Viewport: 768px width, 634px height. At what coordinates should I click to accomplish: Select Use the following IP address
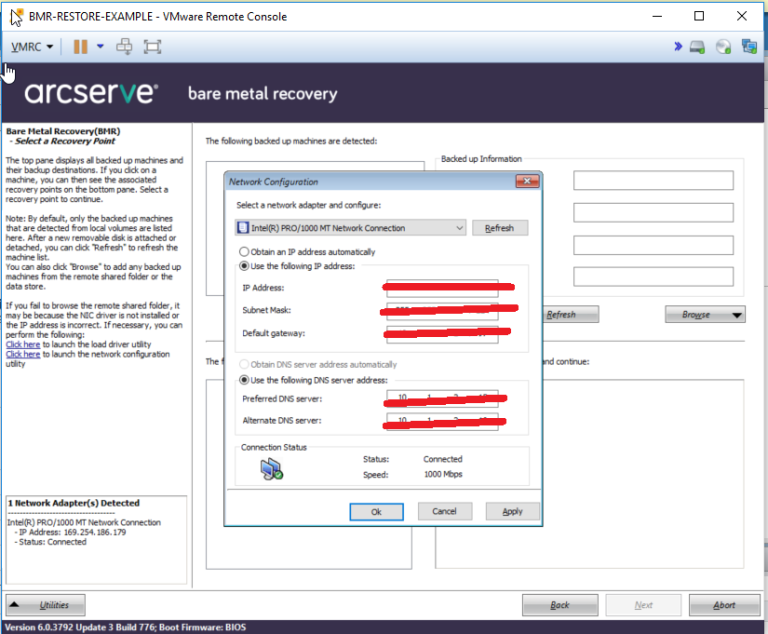pyautogui.click(x=297, y=266)
